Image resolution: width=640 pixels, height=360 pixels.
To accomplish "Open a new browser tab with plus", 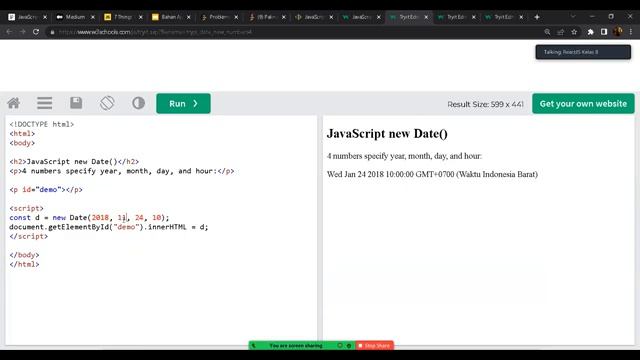I will pyautogui.click(x=537, y=17).
